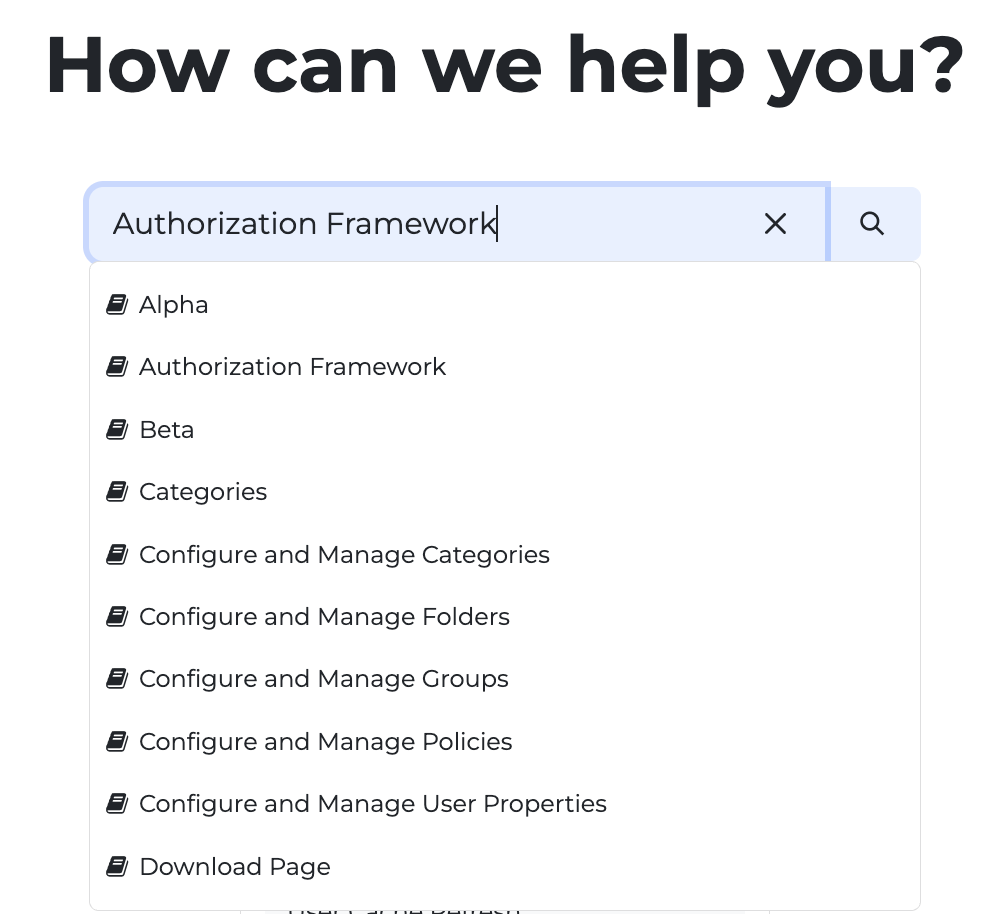The image size is (990, 914).
Task: Click the book icon next to Categories
Action: click(117, 492)
